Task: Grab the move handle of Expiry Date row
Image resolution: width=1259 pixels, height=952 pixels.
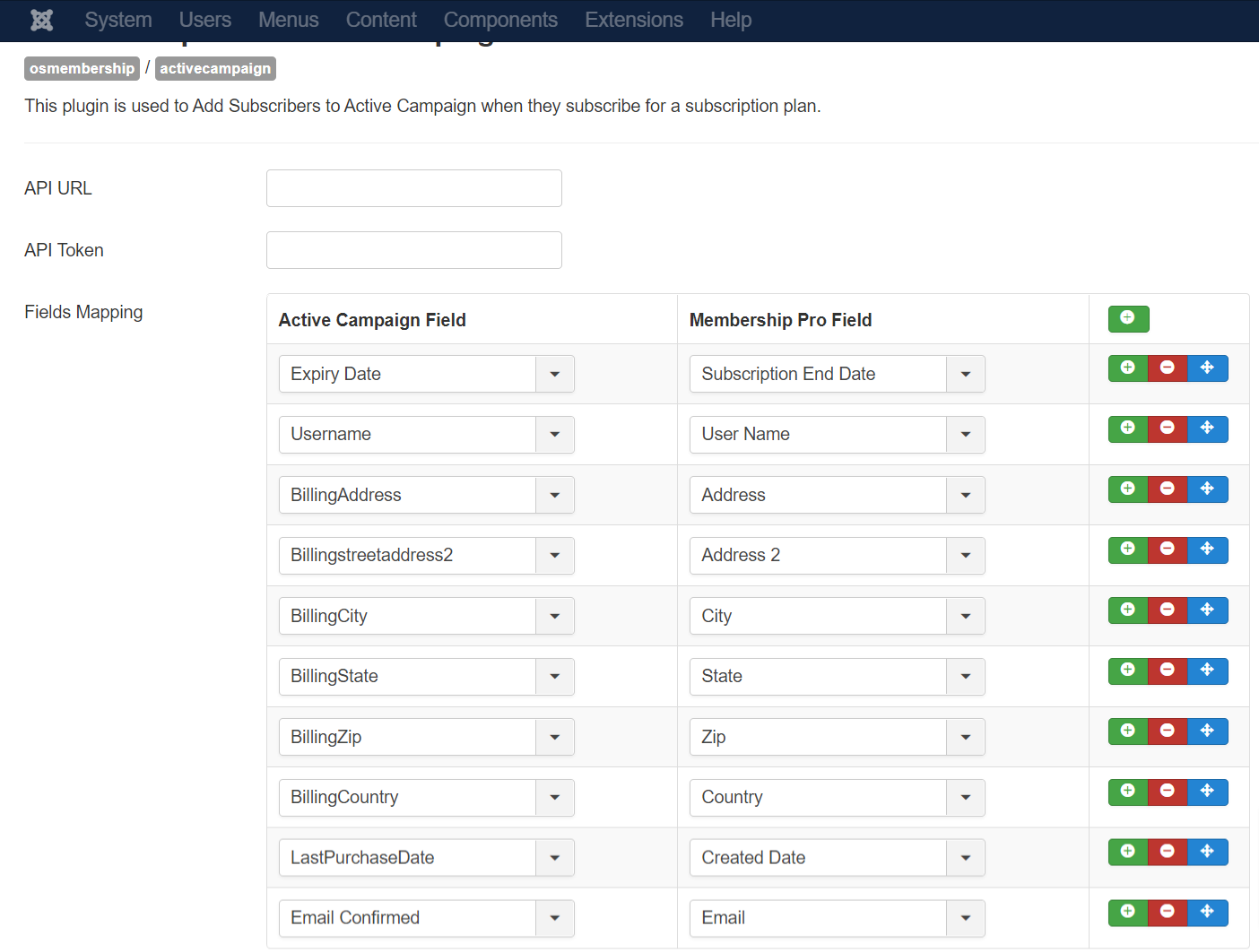Action: [1207, 368]
